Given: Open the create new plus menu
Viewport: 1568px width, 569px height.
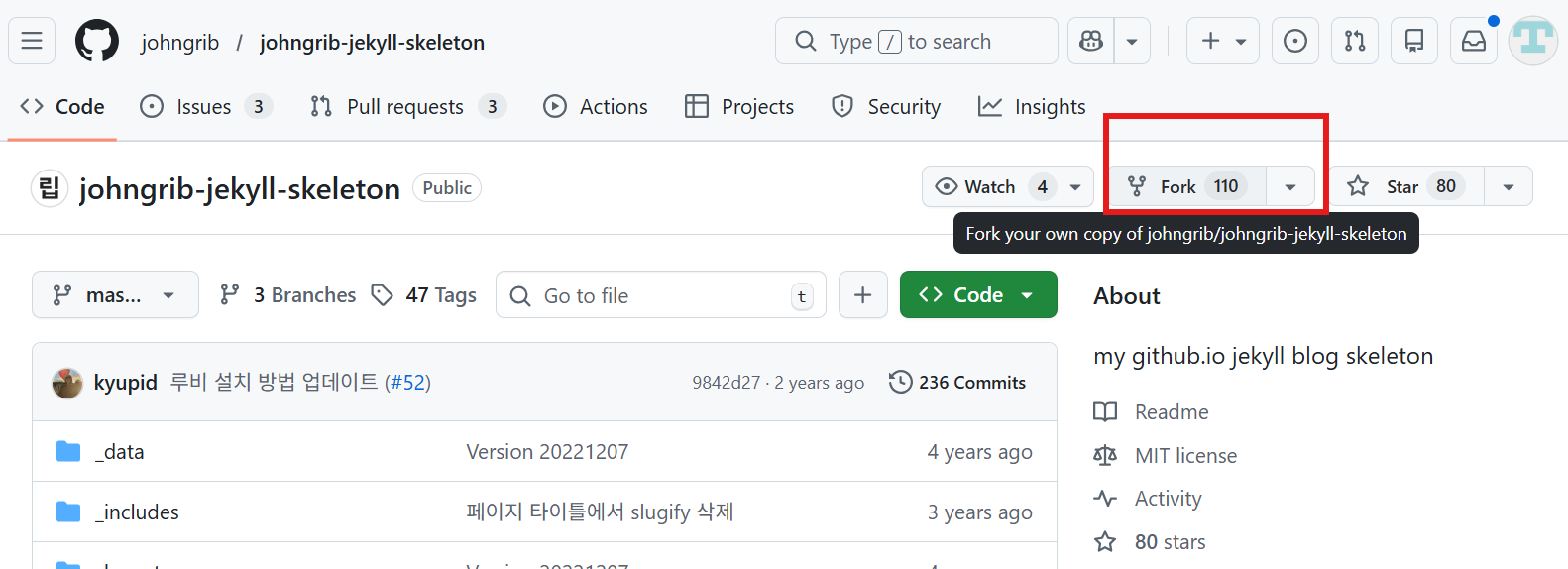Looking at the screenshot, I should click(x=1223, y=41).
